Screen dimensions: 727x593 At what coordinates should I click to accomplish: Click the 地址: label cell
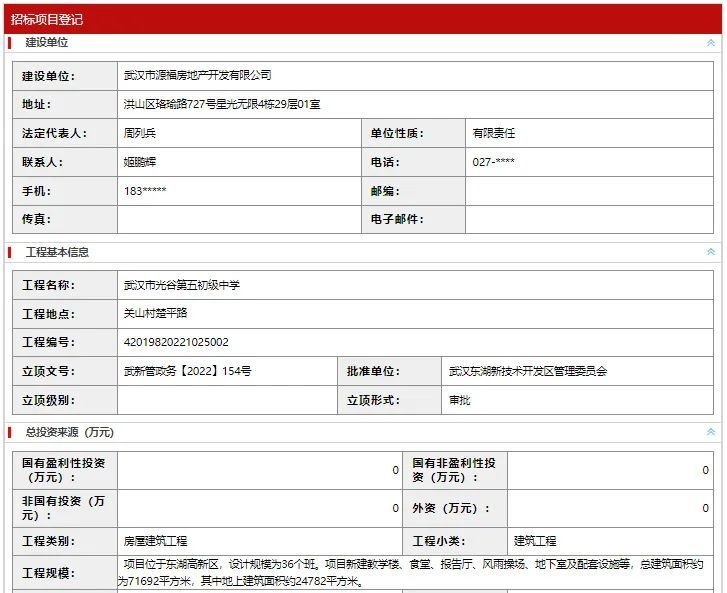point(65,104)
